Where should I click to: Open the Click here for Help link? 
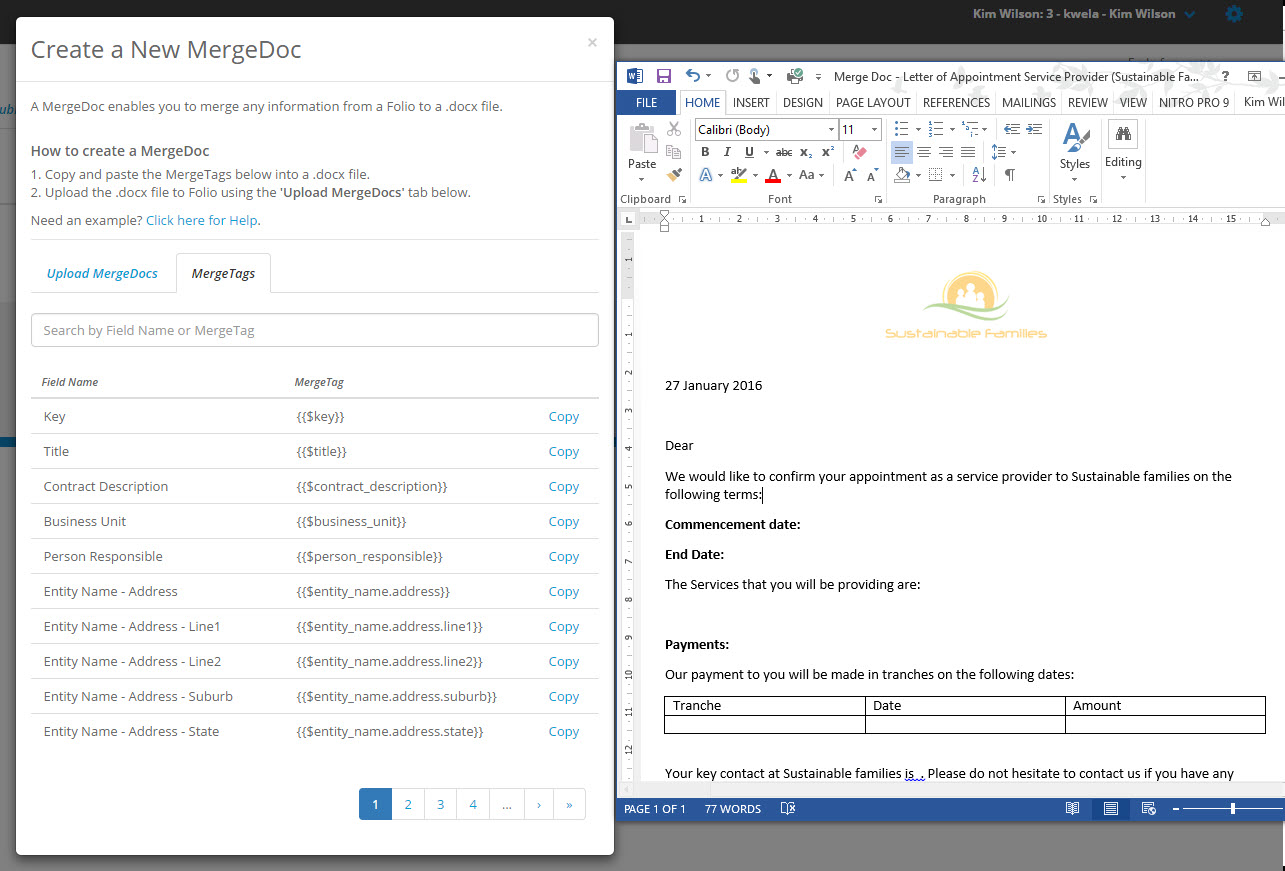[x=202, y=220]
